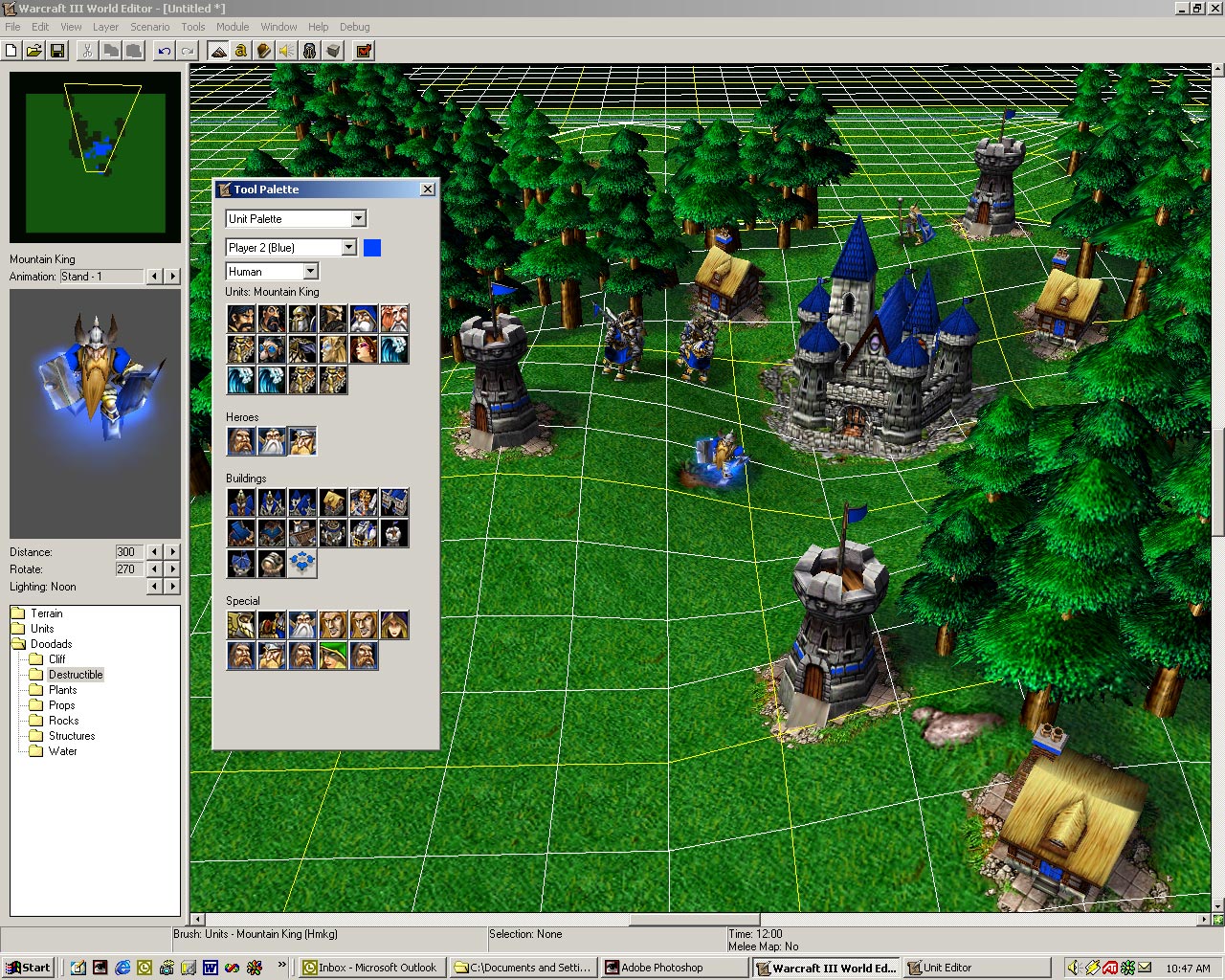Click the blue player color swatch
This screenshot has width=1225, height=980.
pyautogui.click(x=372, y=248)
